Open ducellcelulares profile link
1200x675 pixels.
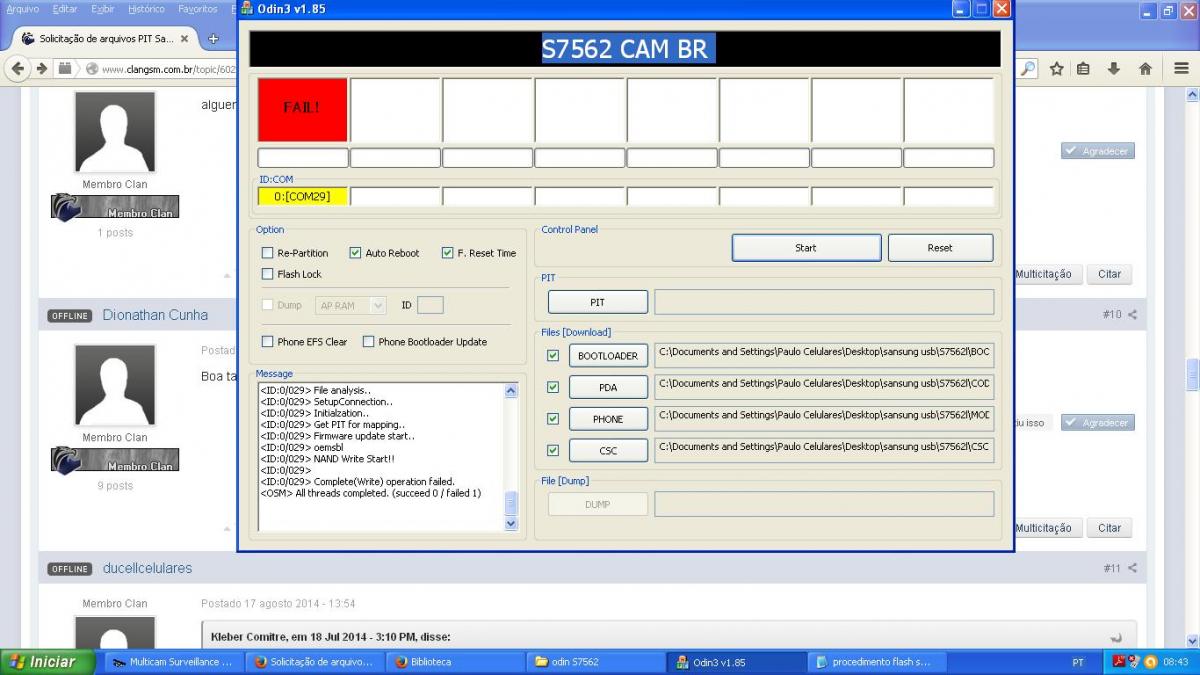(x=147, y=568)
